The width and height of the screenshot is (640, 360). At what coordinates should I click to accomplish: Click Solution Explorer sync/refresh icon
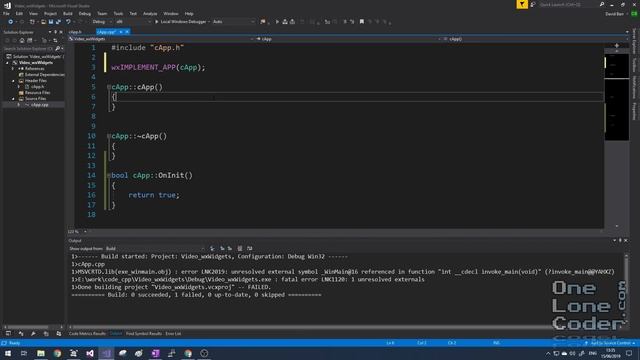(x=55, y=40)
